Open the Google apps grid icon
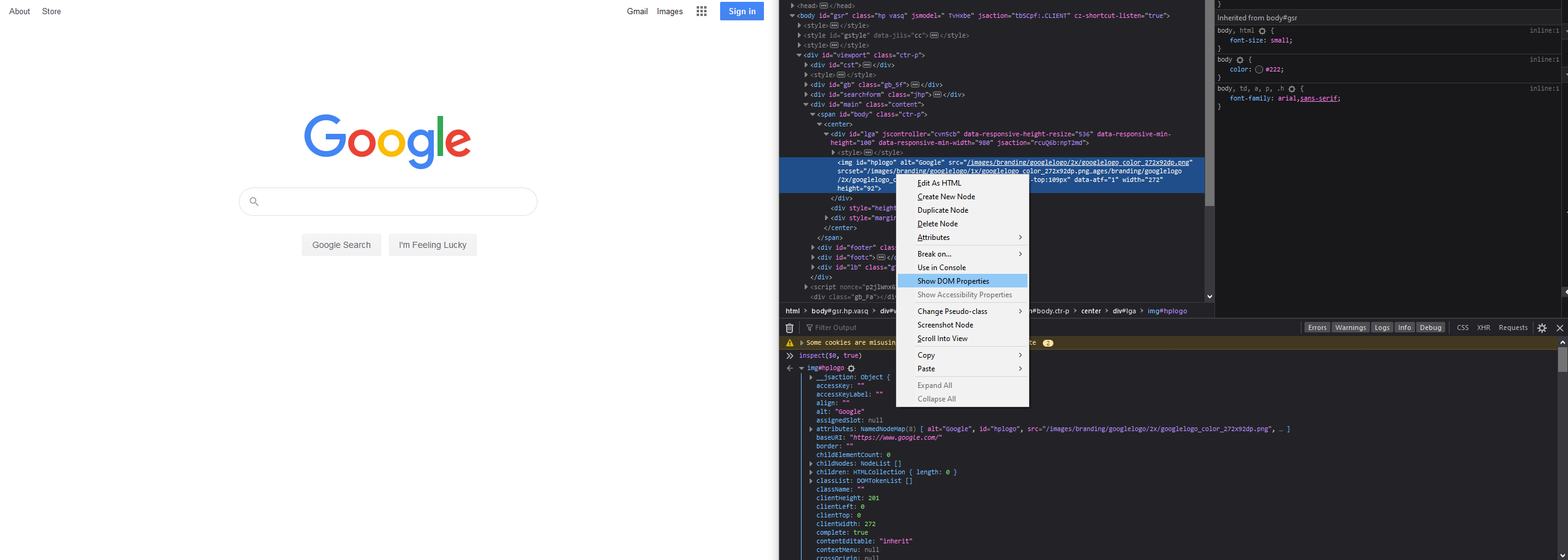This screenshot has height=560, width=1568. pos(702,11)
